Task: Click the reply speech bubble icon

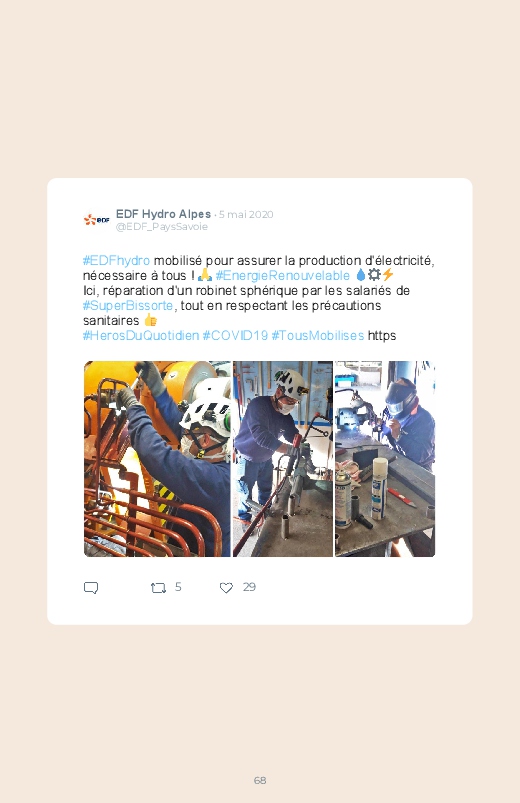Action: 91,587
